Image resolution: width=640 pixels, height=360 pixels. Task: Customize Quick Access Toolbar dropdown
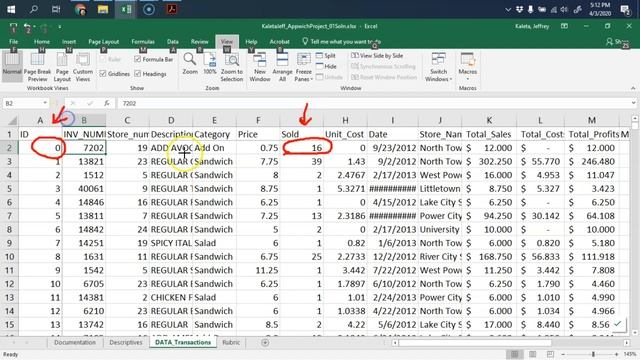(x=60, y=27)
